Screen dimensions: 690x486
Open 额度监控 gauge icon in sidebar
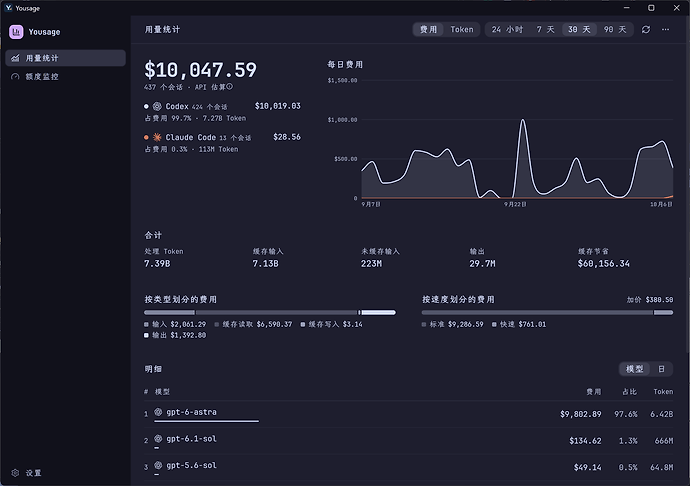(15, 77)
